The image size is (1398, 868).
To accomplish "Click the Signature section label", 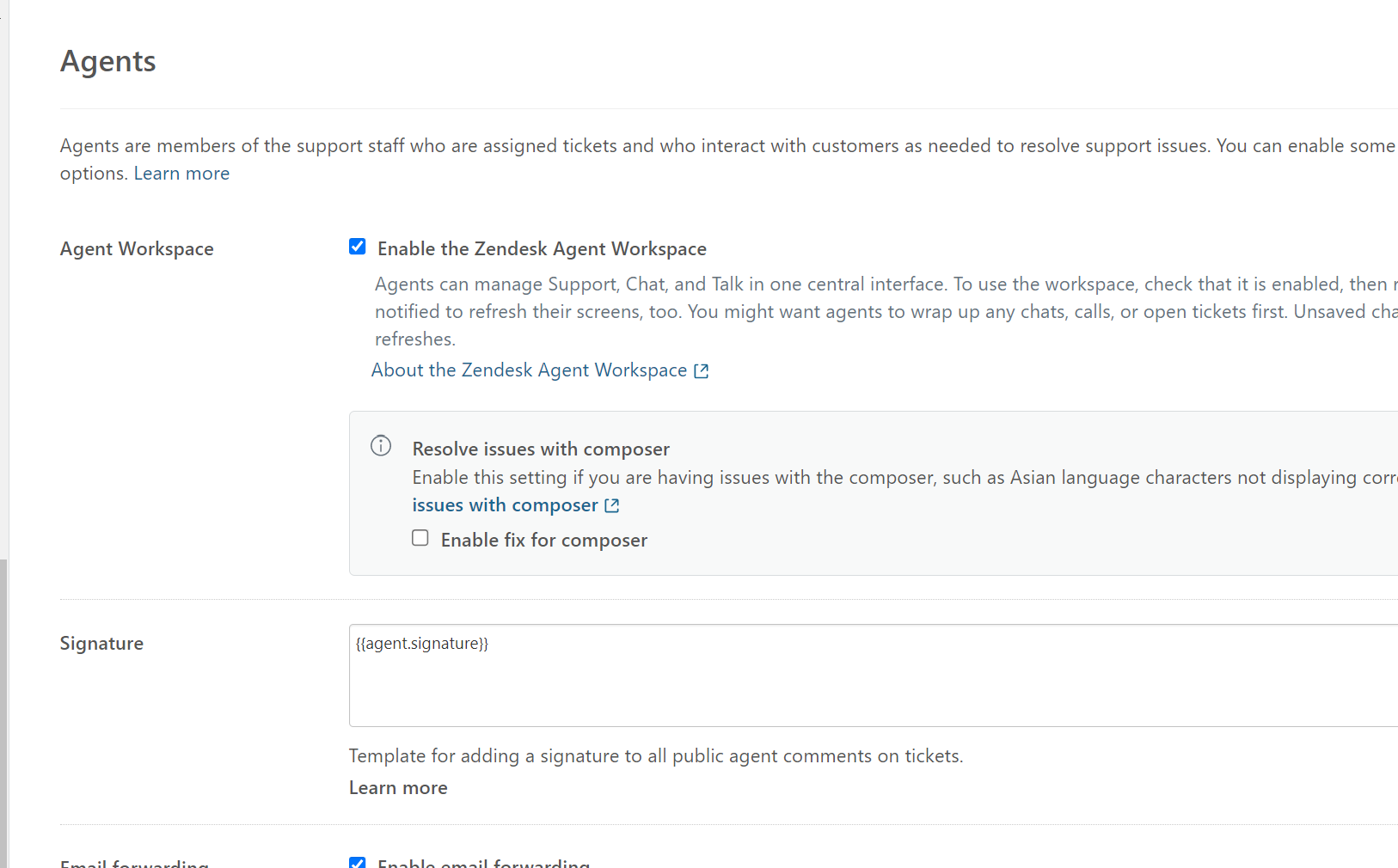I will [101, 644].
